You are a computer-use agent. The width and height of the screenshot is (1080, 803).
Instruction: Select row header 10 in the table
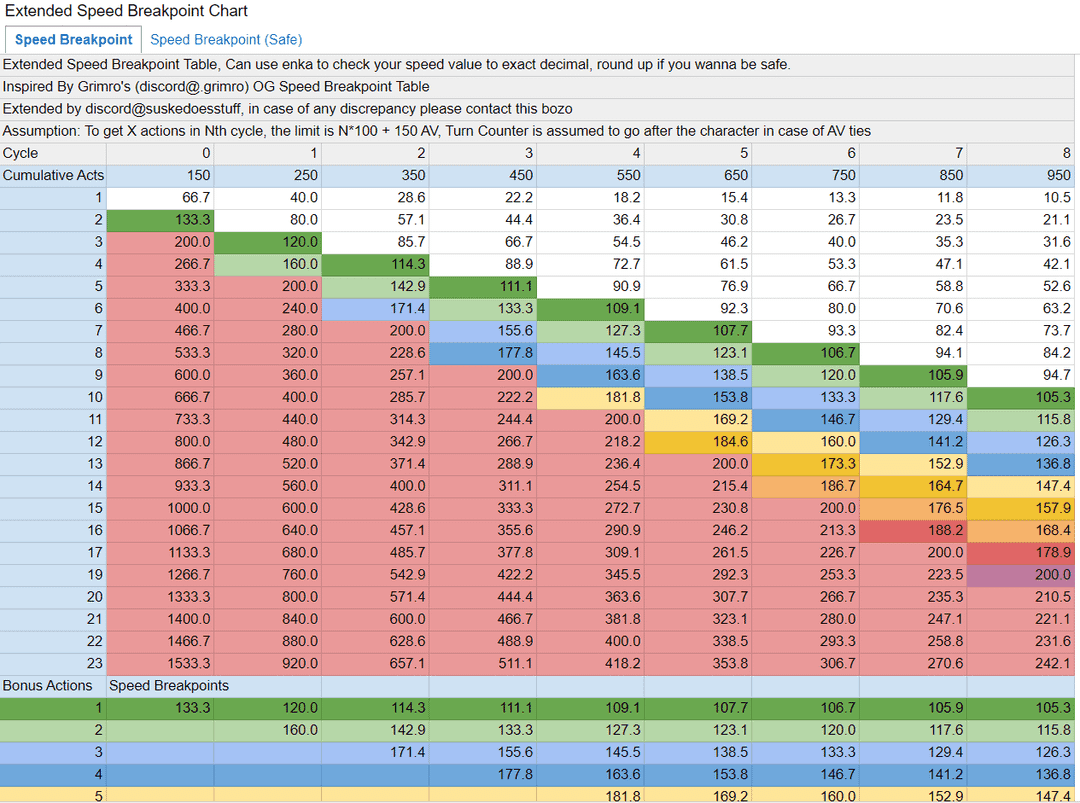[x=90, y=397]
